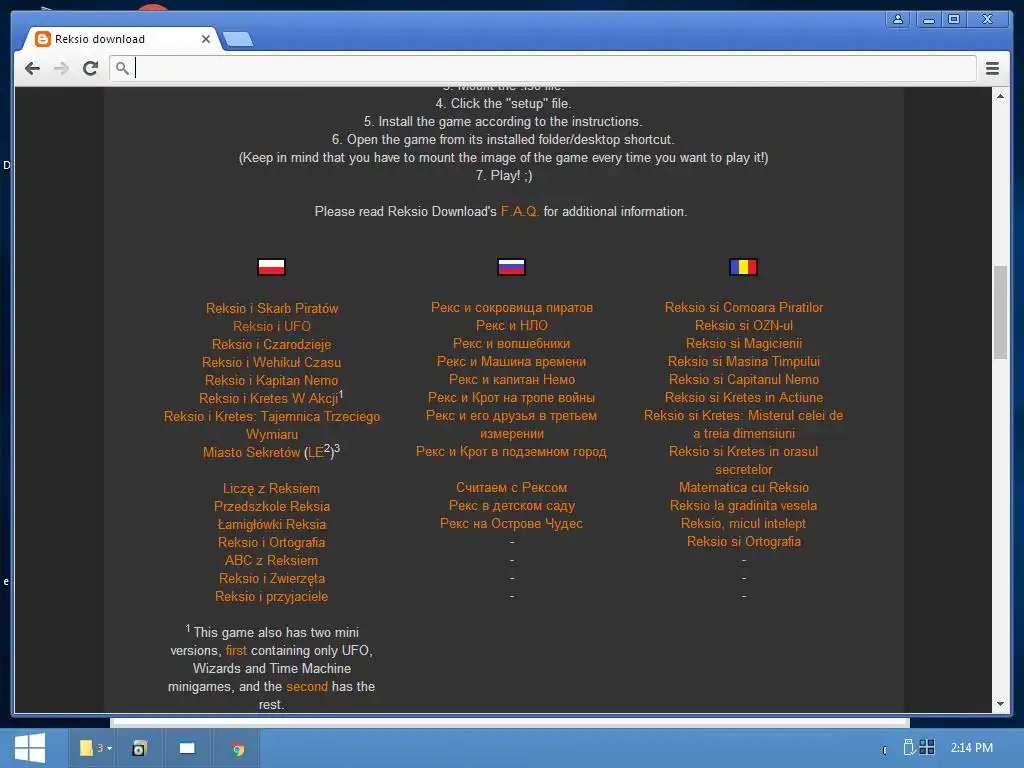Open Reksio i przyjaciele link

click(x=272, y=596)
